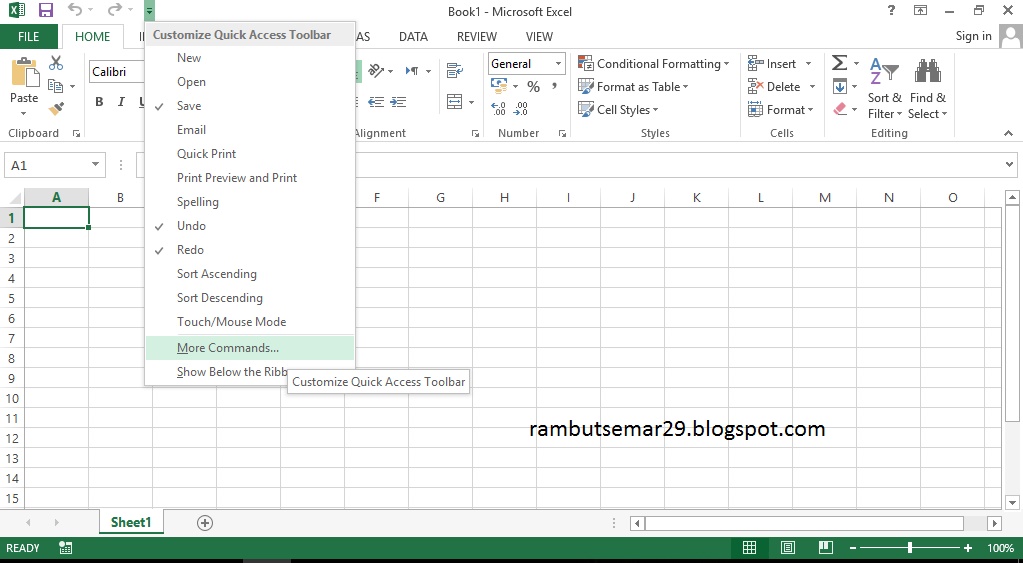Click the Orientation text angle icon
This screenshot has width=1023, height=563.
[376, 70]
